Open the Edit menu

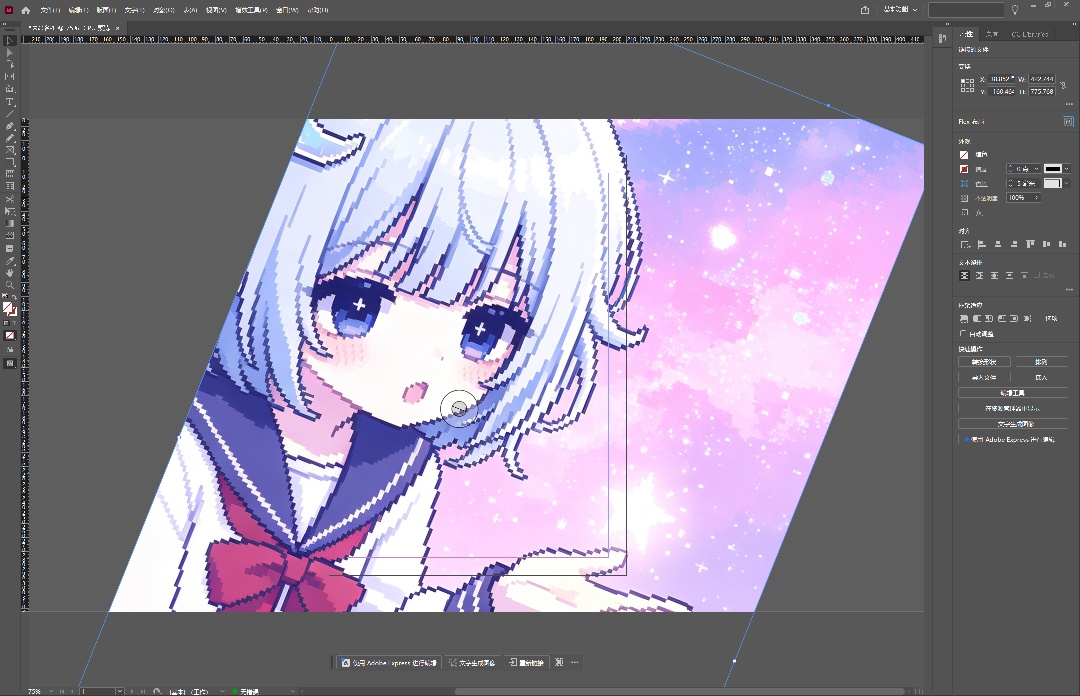coord(78,10)
